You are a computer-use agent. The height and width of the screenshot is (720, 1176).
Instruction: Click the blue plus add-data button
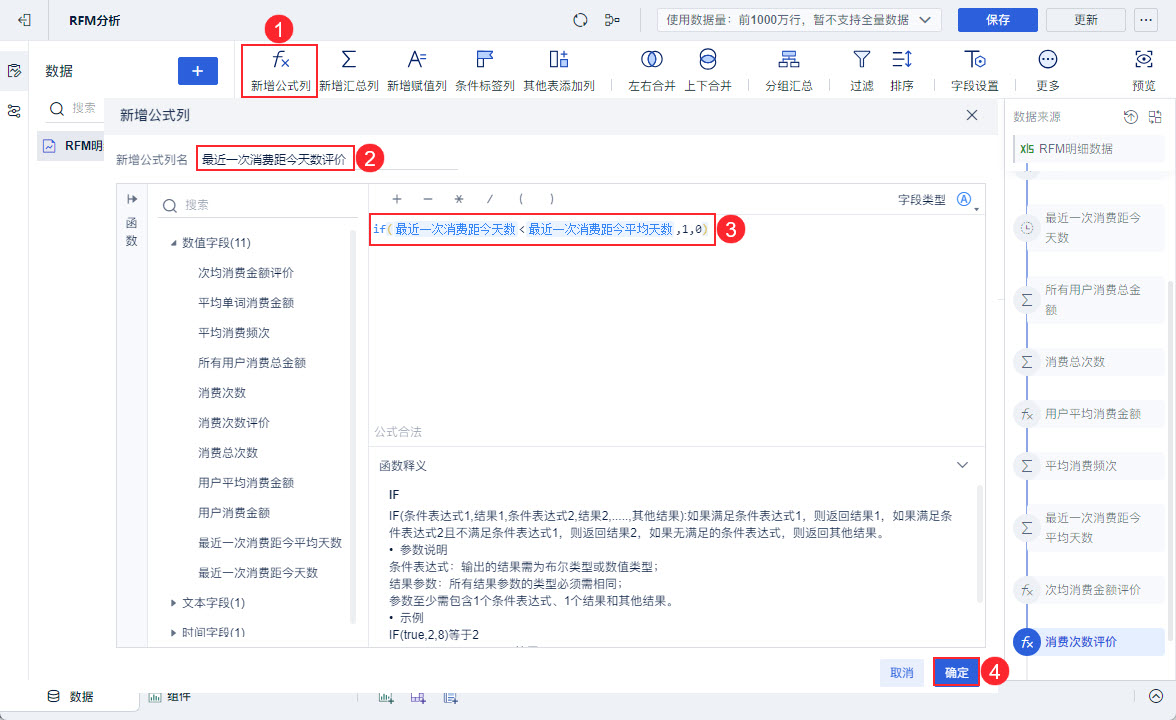[198, 71]
